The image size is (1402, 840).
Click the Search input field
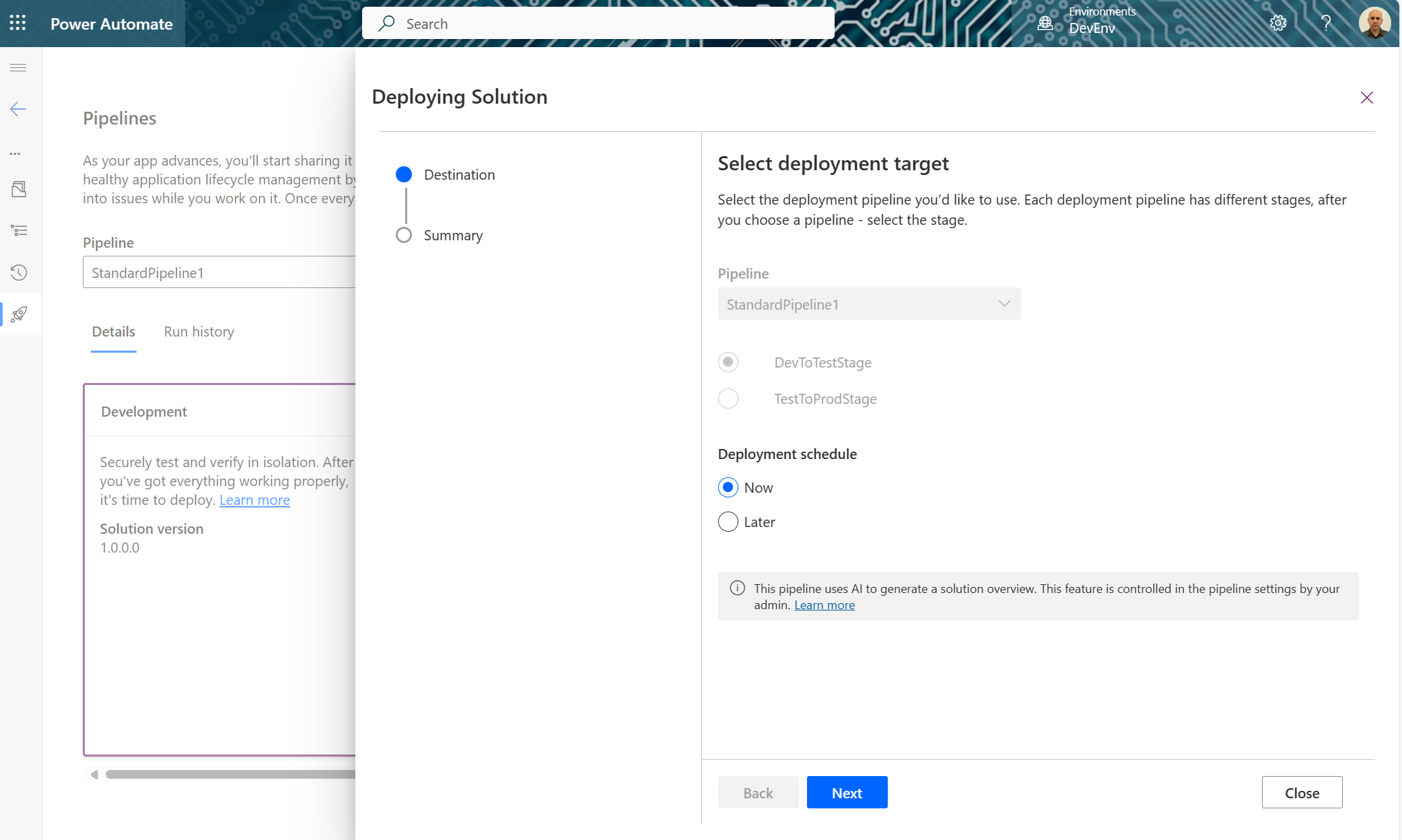click(598, 24)
